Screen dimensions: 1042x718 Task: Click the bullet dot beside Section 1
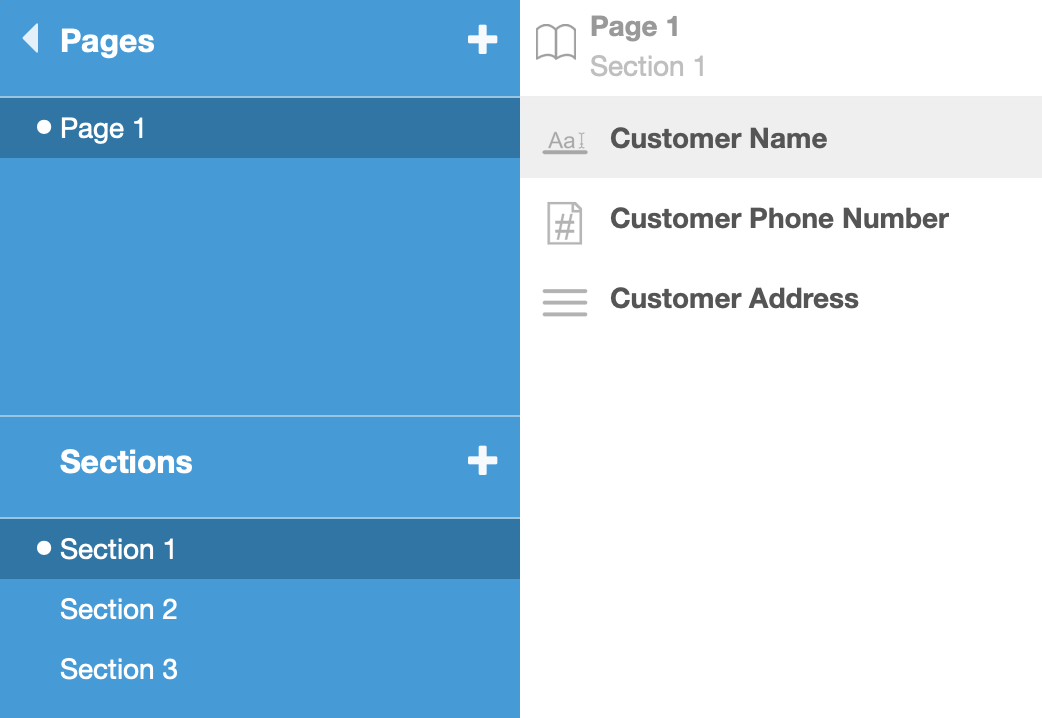coord(43,548)
